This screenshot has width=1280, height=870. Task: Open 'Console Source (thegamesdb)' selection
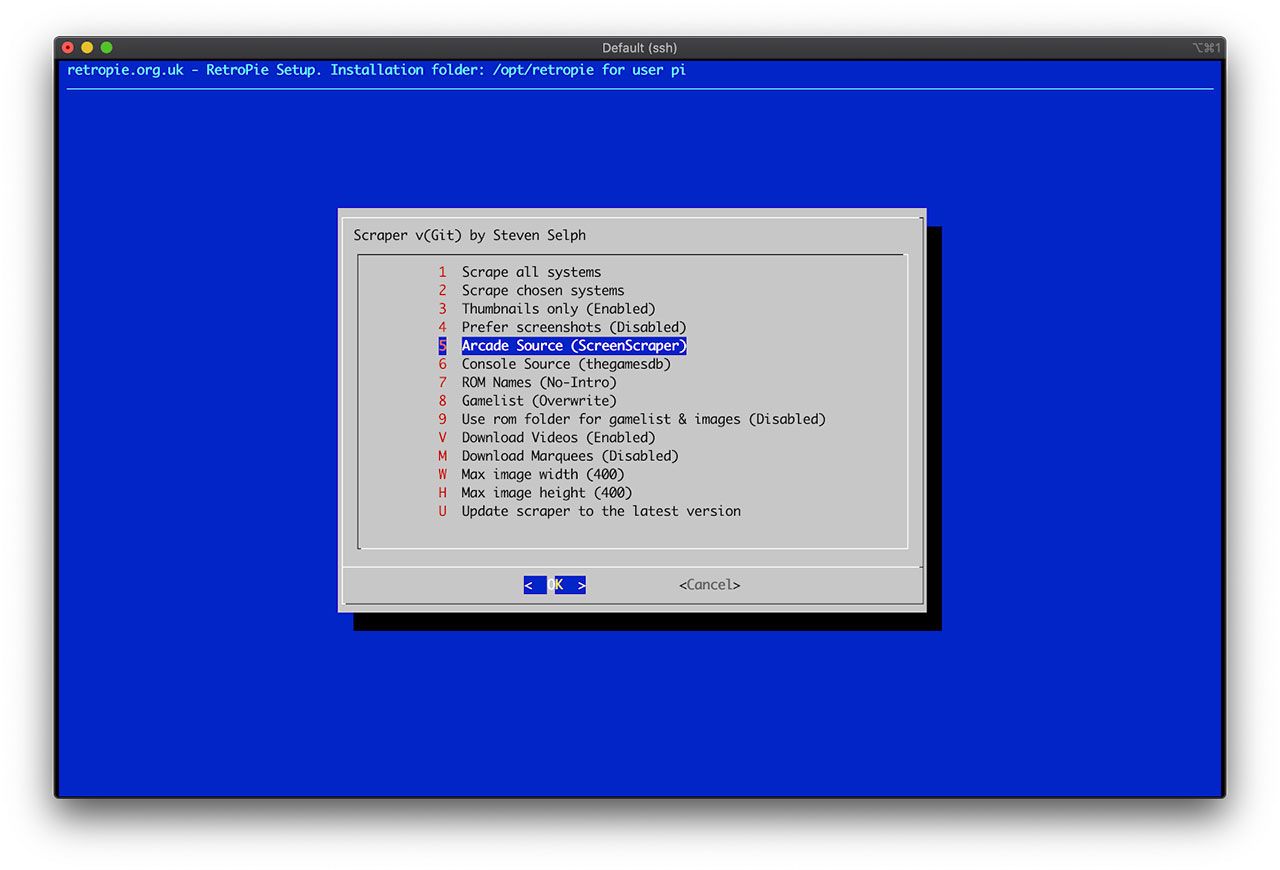pos(566,364)
